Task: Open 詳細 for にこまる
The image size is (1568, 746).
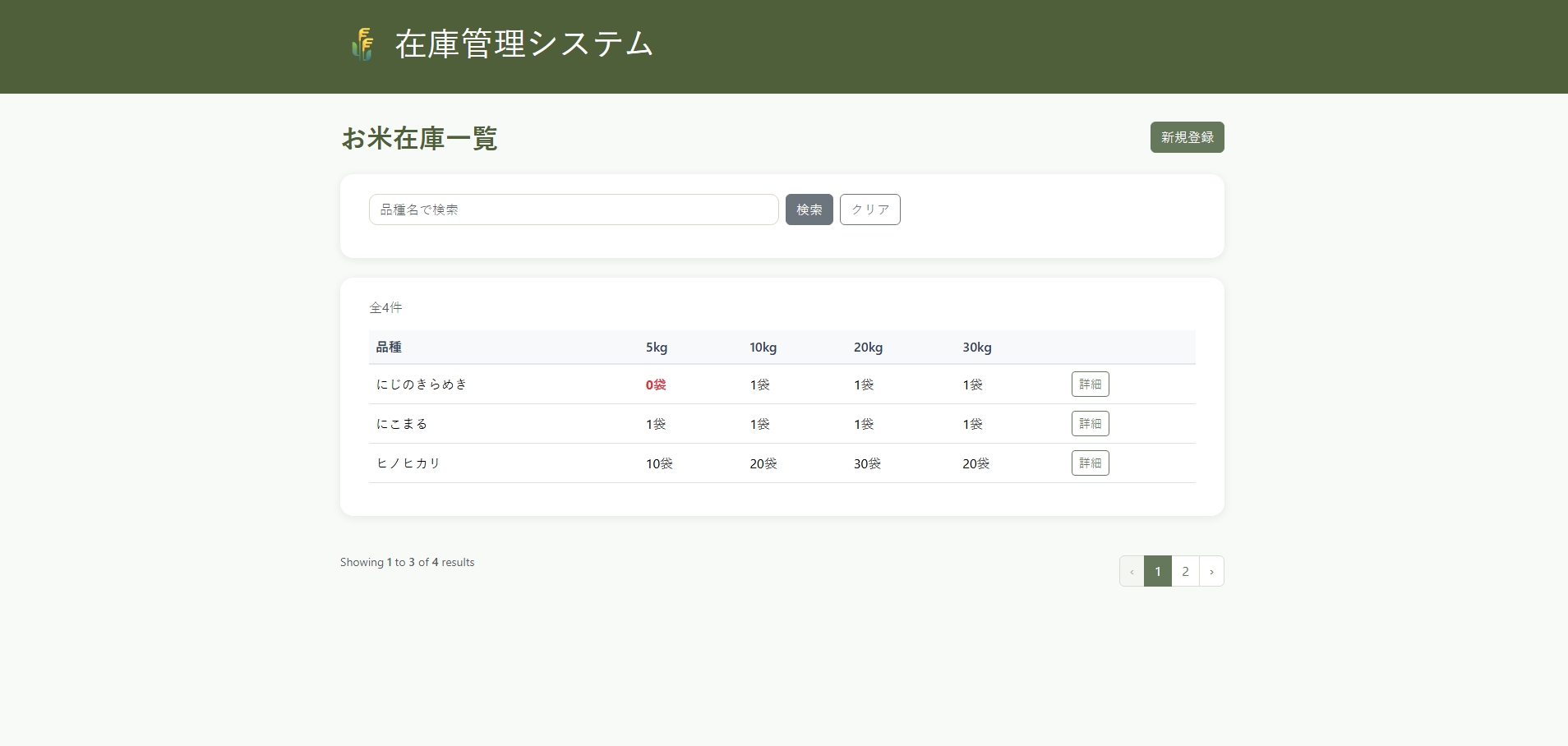Action: click(x=1091, y=424)
